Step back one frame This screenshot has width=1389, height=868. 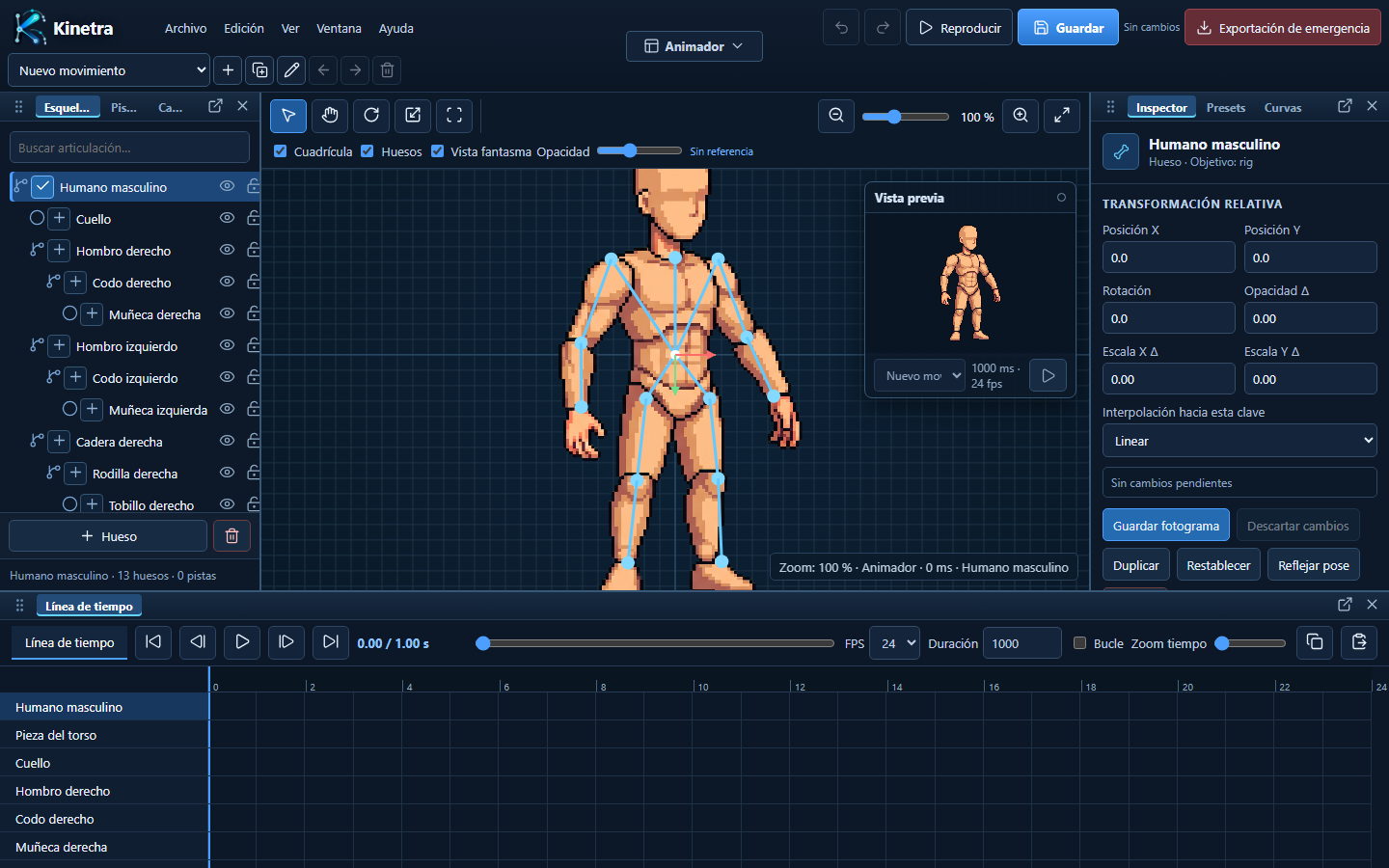coord(198,642)
